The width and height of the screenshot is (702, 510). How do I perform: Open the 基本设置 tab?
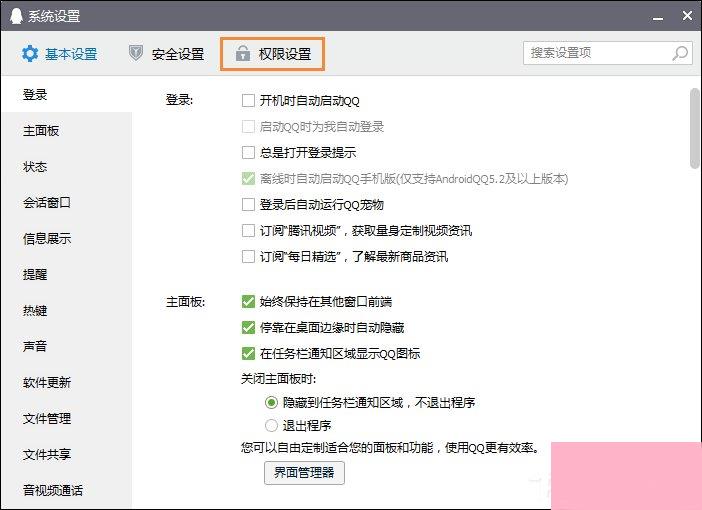(60, 54)
